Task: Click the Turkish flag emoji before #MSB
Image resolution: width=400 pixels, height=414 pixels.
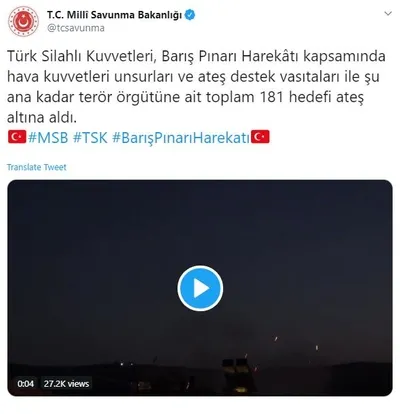Action: point(17,137)
